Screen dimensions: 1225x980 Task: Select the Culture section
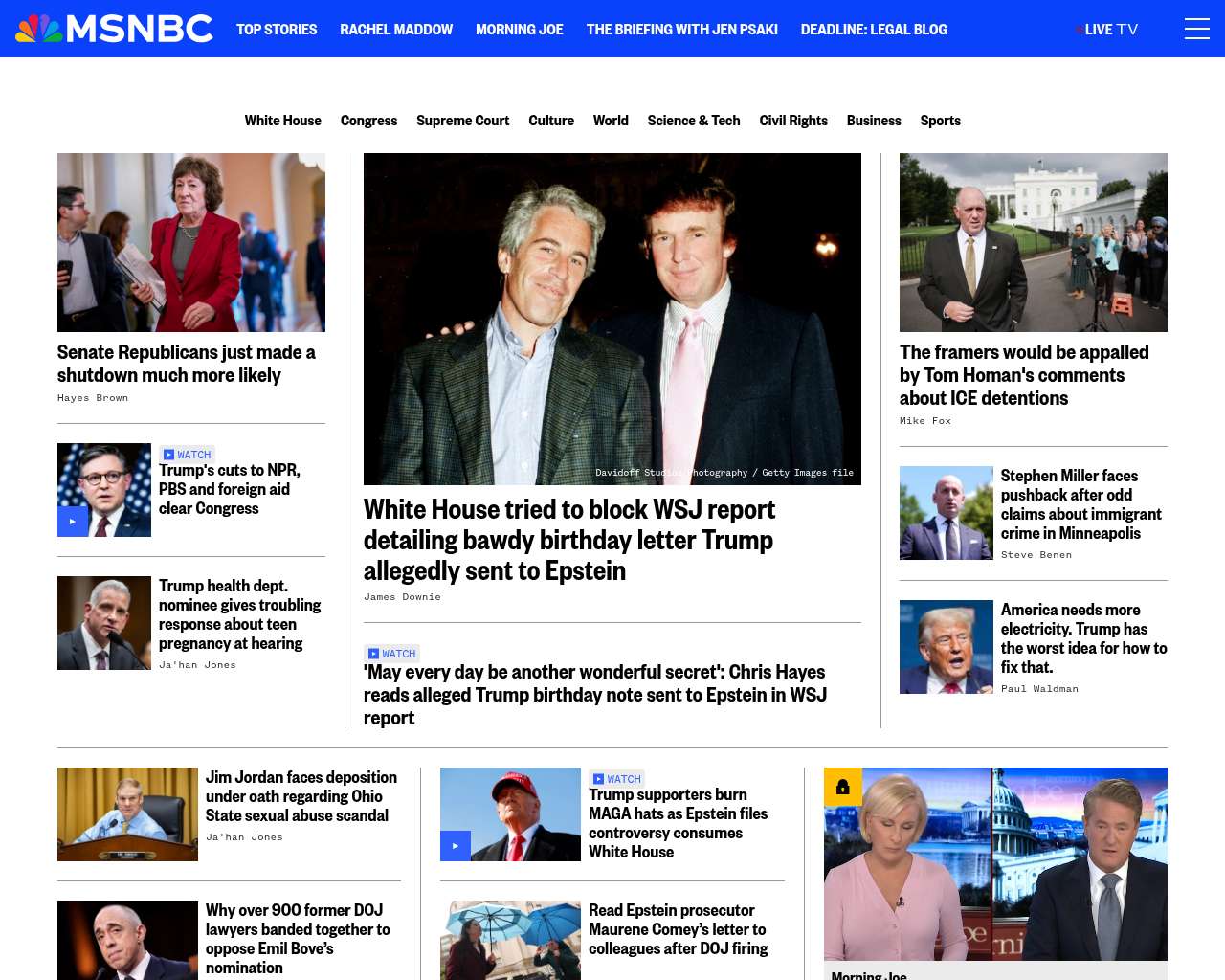tap(551, 121)
